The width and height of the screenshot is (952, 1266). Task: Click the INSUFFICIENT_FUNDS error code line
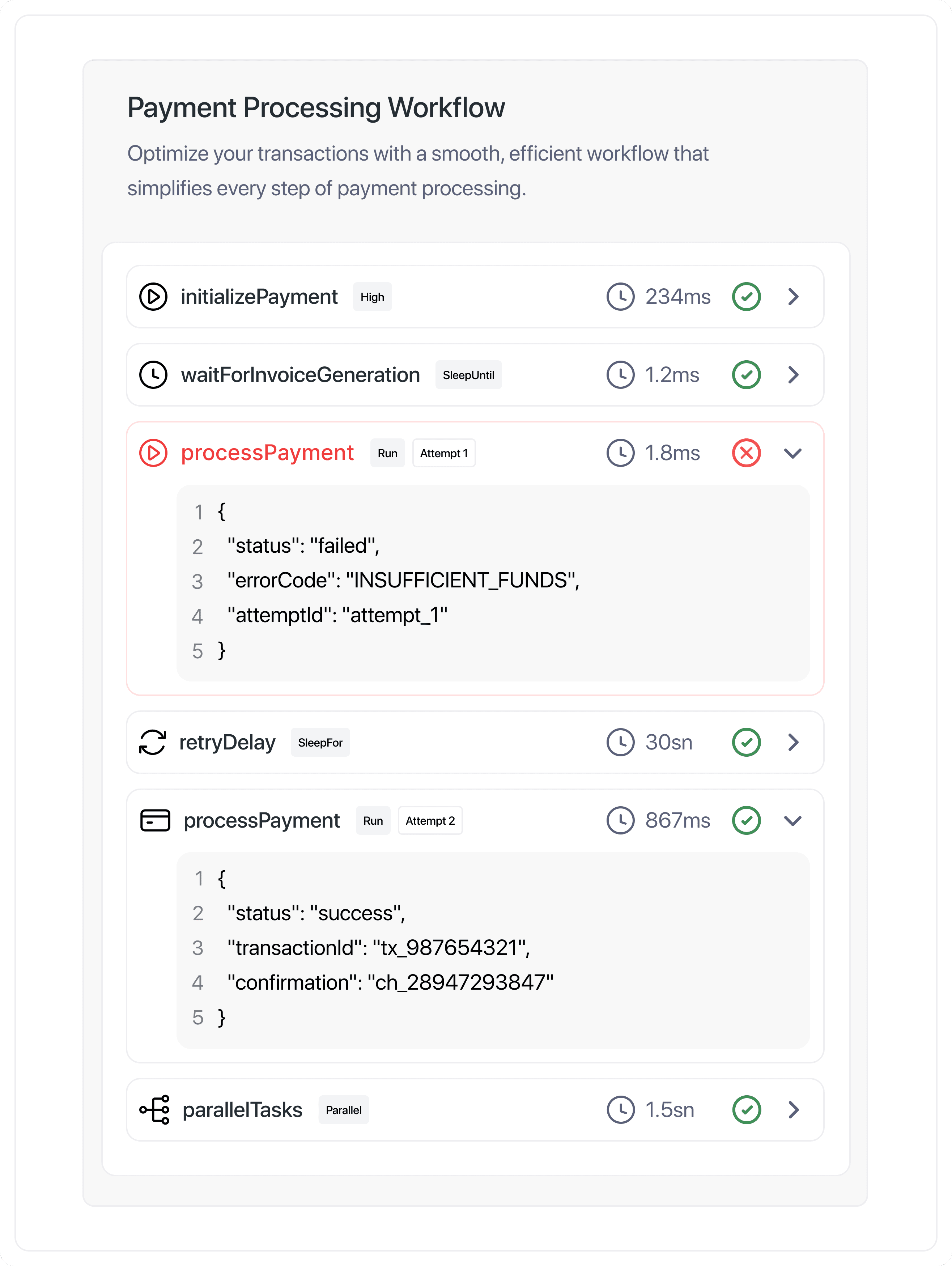pyautogui.click(x=403, y=580)
